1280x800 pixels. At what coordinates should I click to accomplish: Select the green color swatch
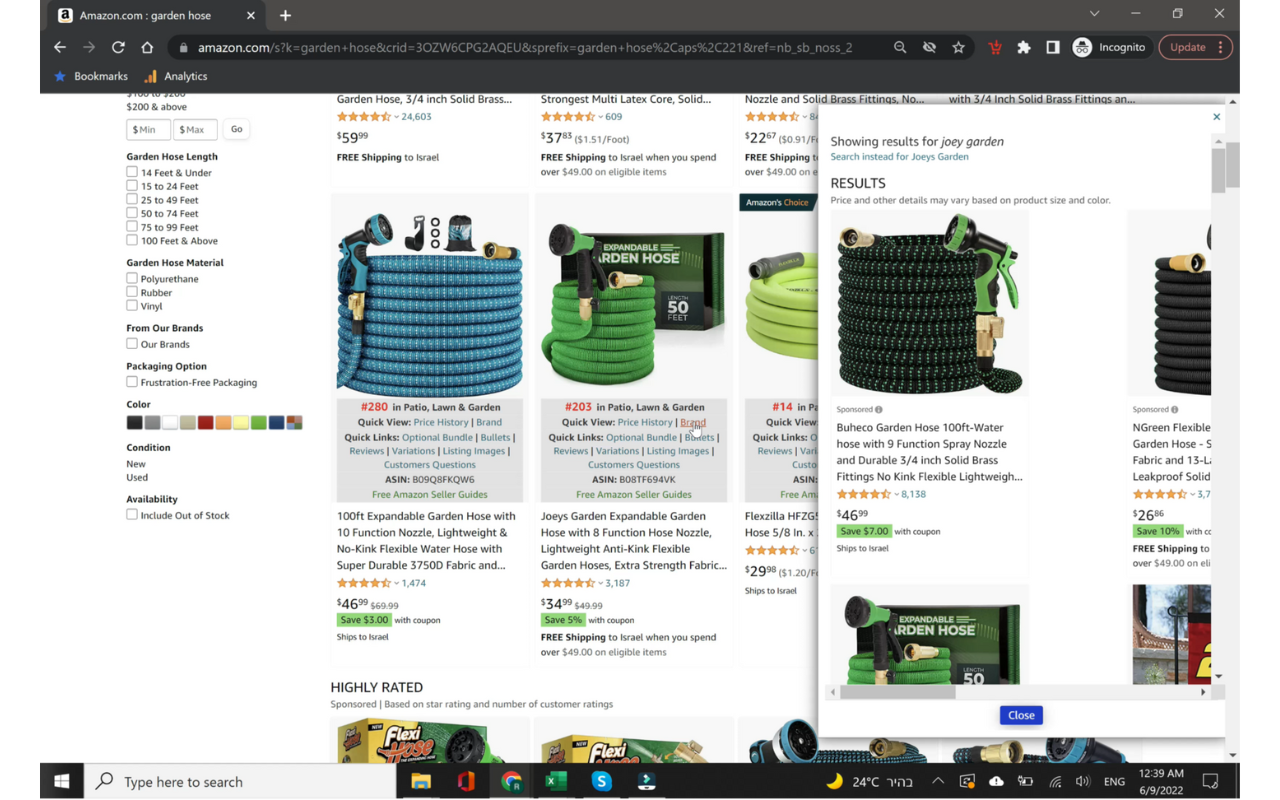[x=259, y=423]
